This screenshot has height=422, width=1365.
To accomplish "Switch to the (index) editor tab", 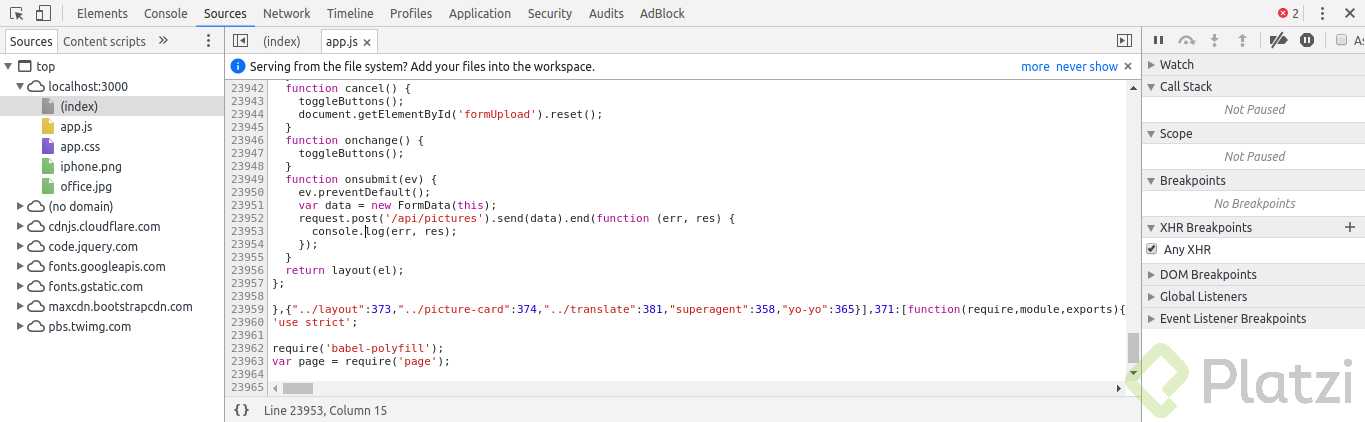I will pyautogui.click(x=281, y=41).
